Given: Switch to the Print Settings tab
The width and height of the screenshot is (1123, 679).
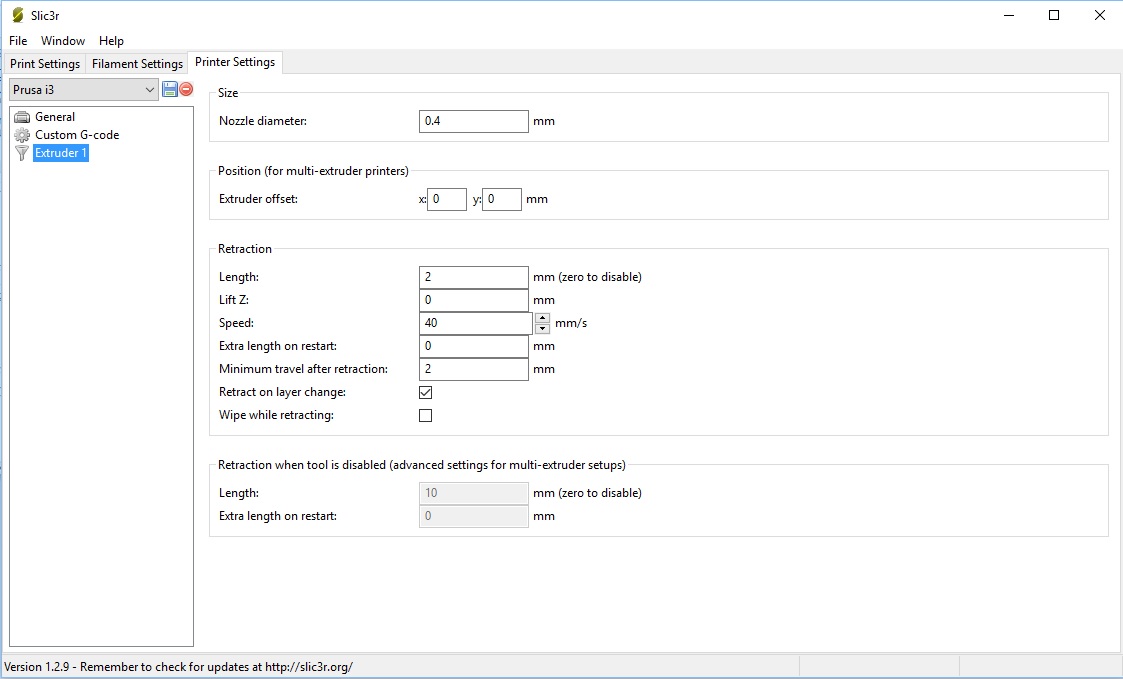Looking at the screenshot, I should point(45,64).
